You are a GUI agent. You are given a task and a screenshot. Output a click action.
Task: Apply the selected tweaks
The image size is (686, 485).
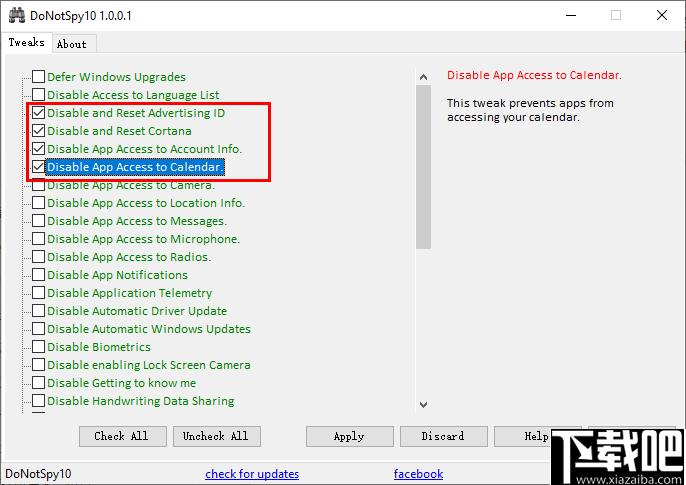pos(350,436)
